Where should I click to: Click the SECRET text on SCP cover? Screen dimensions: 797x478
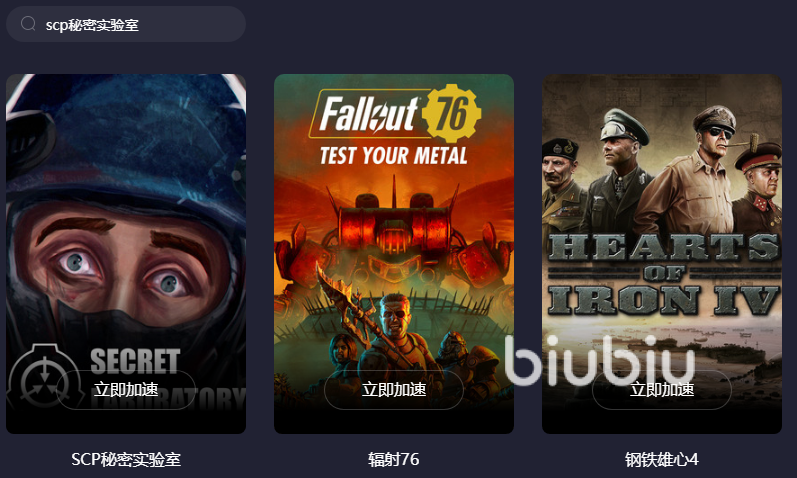[135, 361]
